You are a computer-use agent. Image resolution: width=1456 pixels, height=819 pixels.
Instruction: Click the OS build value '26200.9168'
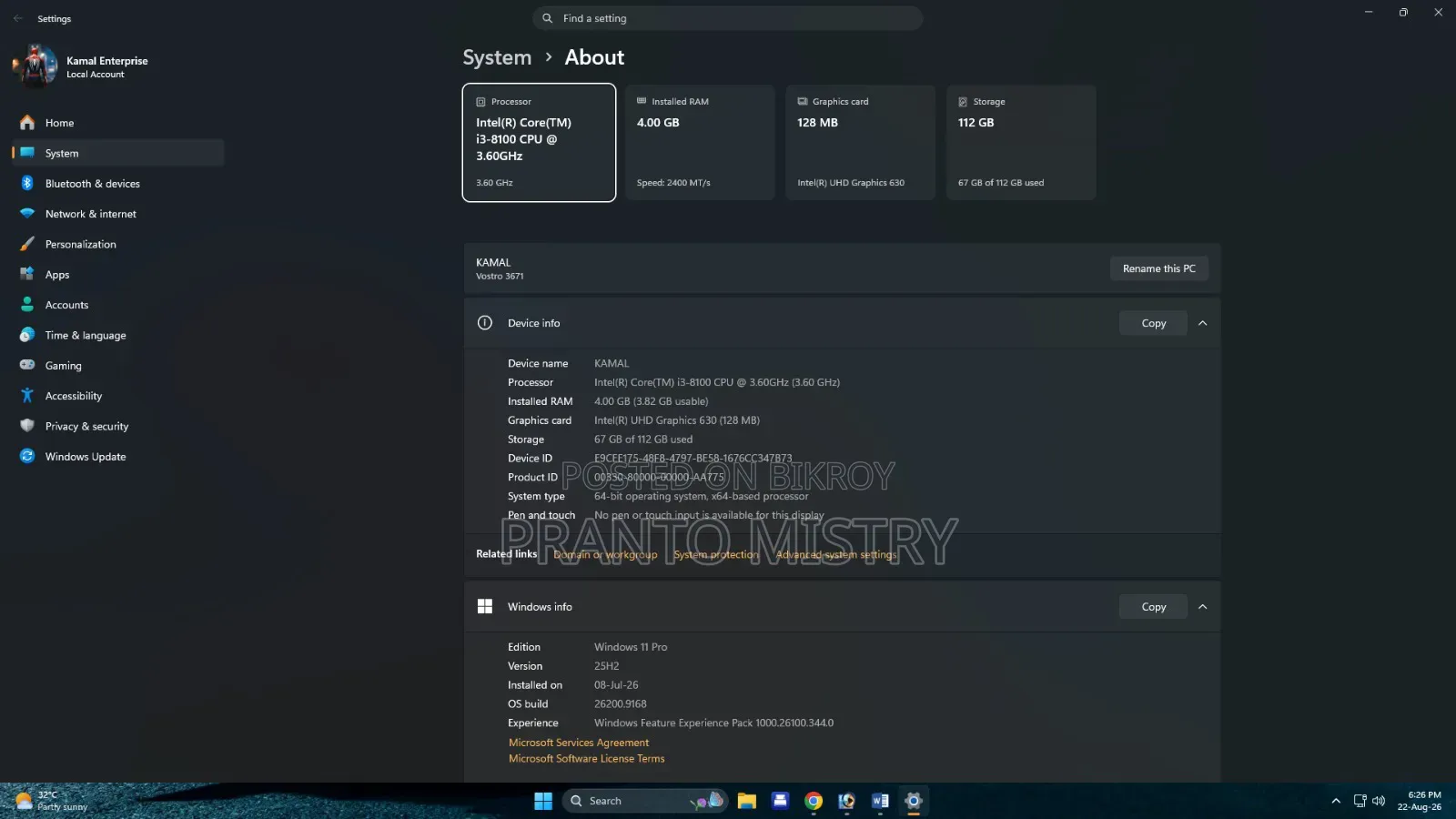point(621,703)
